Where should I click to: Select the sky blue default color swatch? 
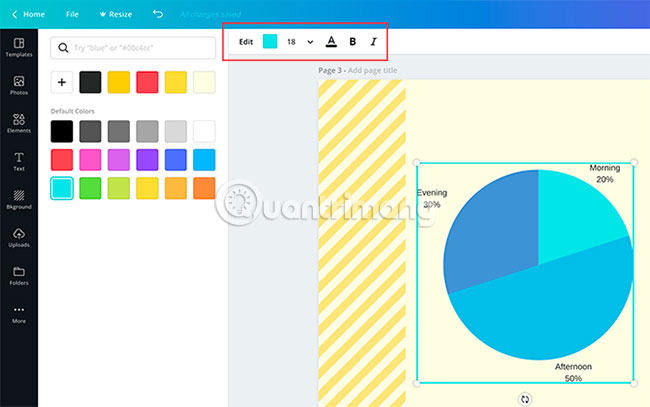point(204,160)
